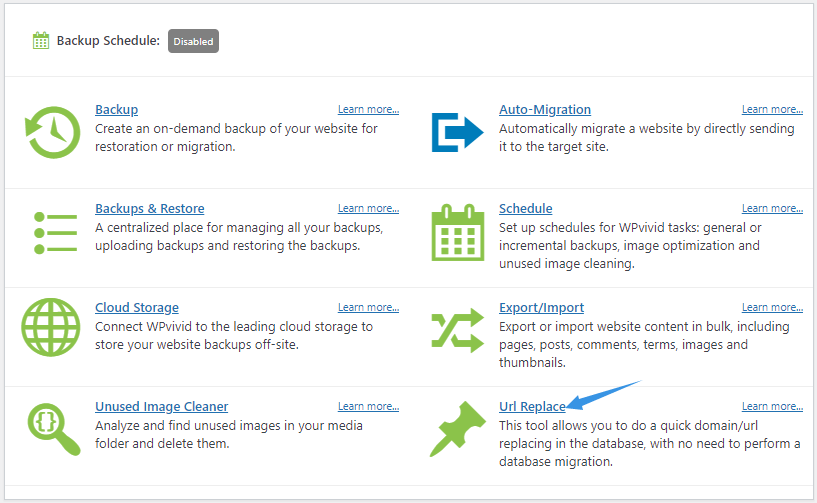Go to Backups & Restore
The height and width of the screenshot is (503, 817).
[150, 208]
